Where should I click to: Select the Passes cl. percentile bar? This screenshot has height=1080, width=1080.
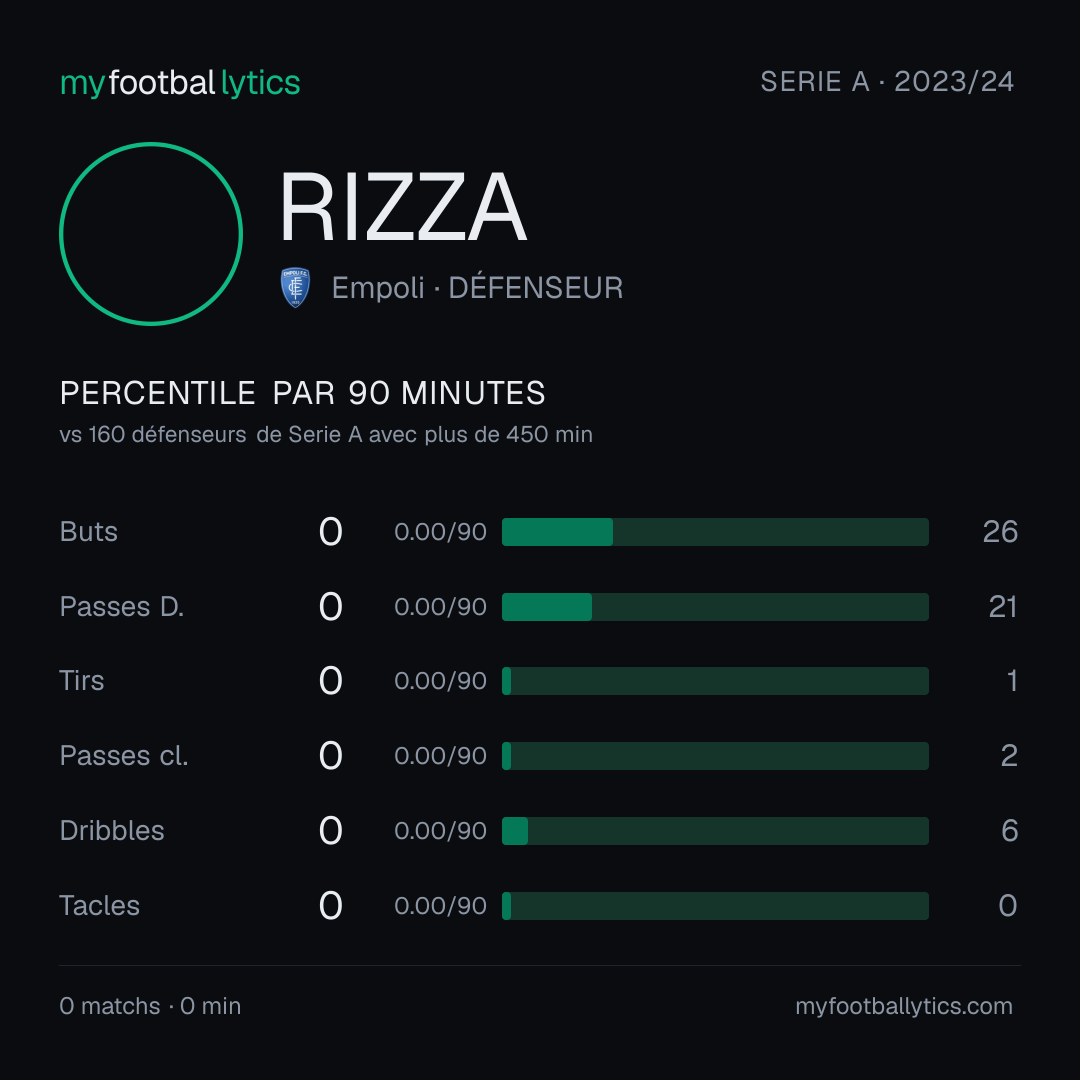(x=715, y=756)
